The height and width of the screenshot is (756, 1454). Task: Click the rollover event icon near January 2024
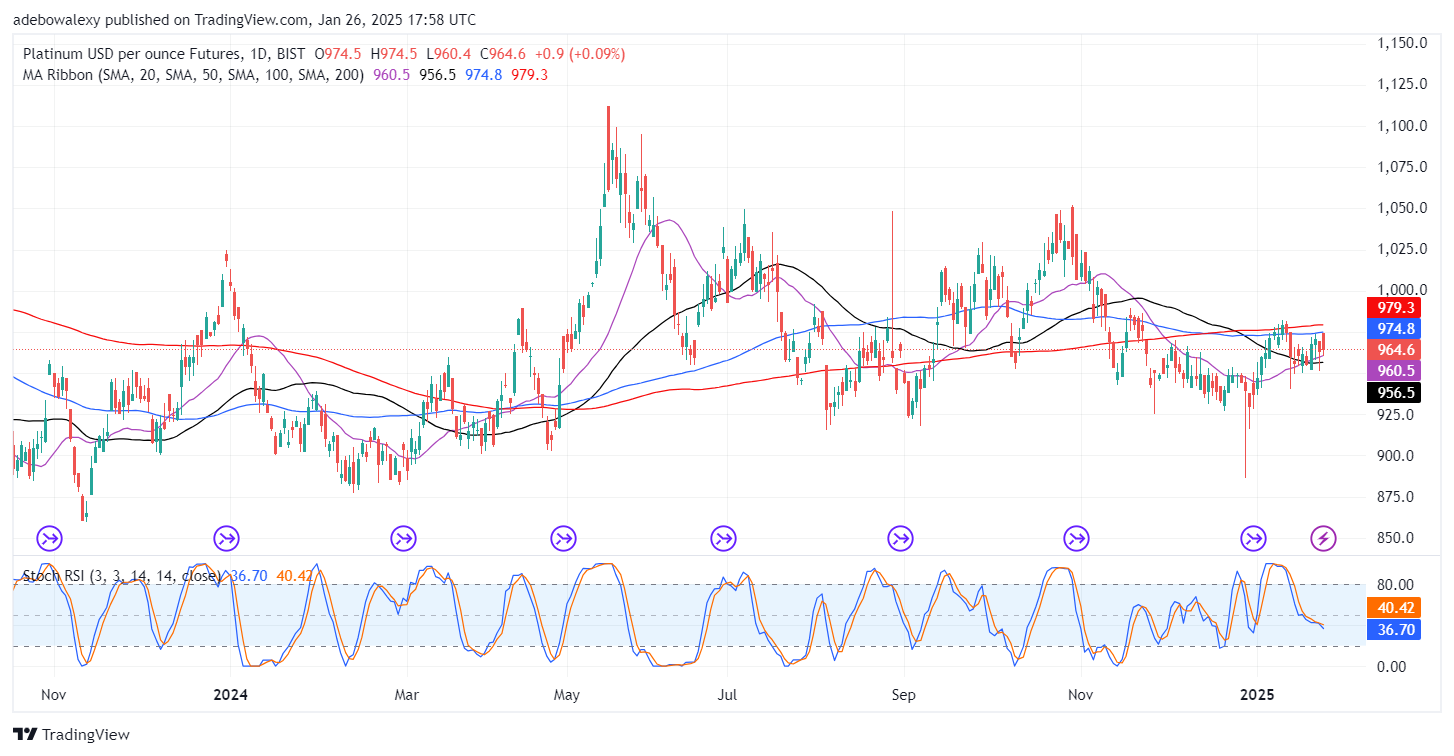(x=227, y=539)
